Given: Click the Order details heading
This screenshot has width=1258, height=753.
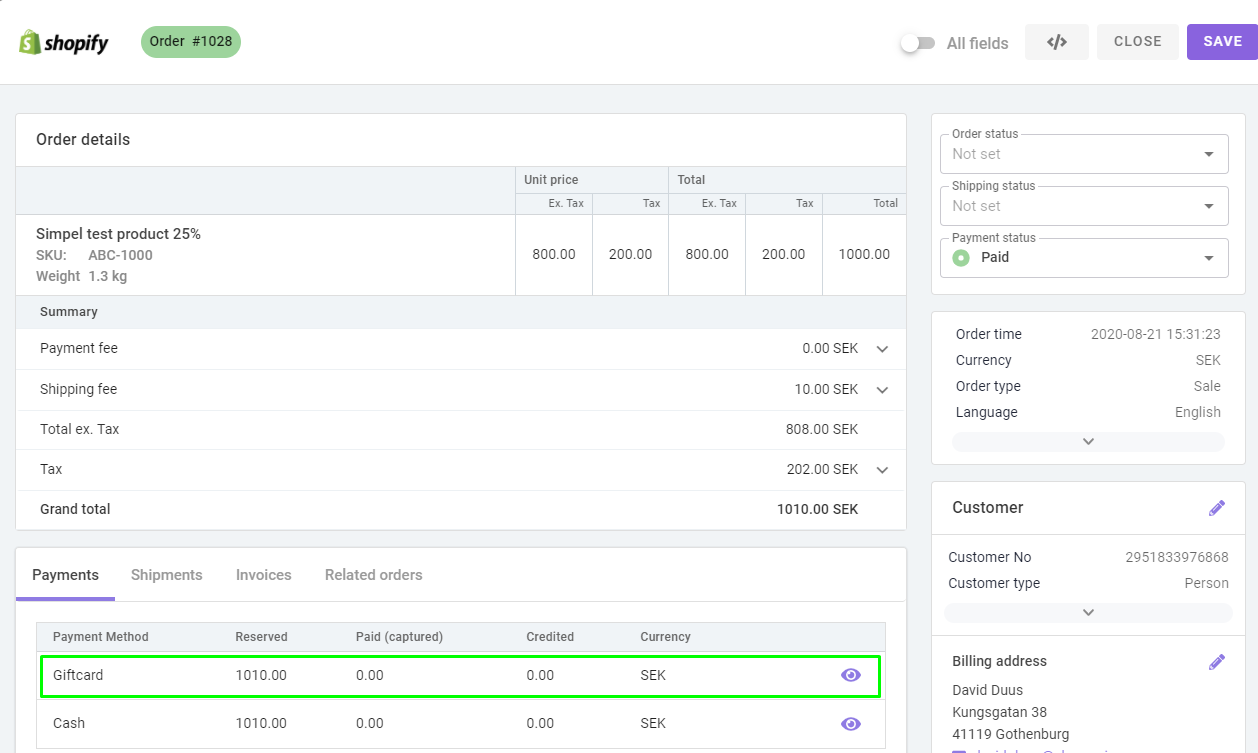Looking at the screenshot, I should coord(83,140).
